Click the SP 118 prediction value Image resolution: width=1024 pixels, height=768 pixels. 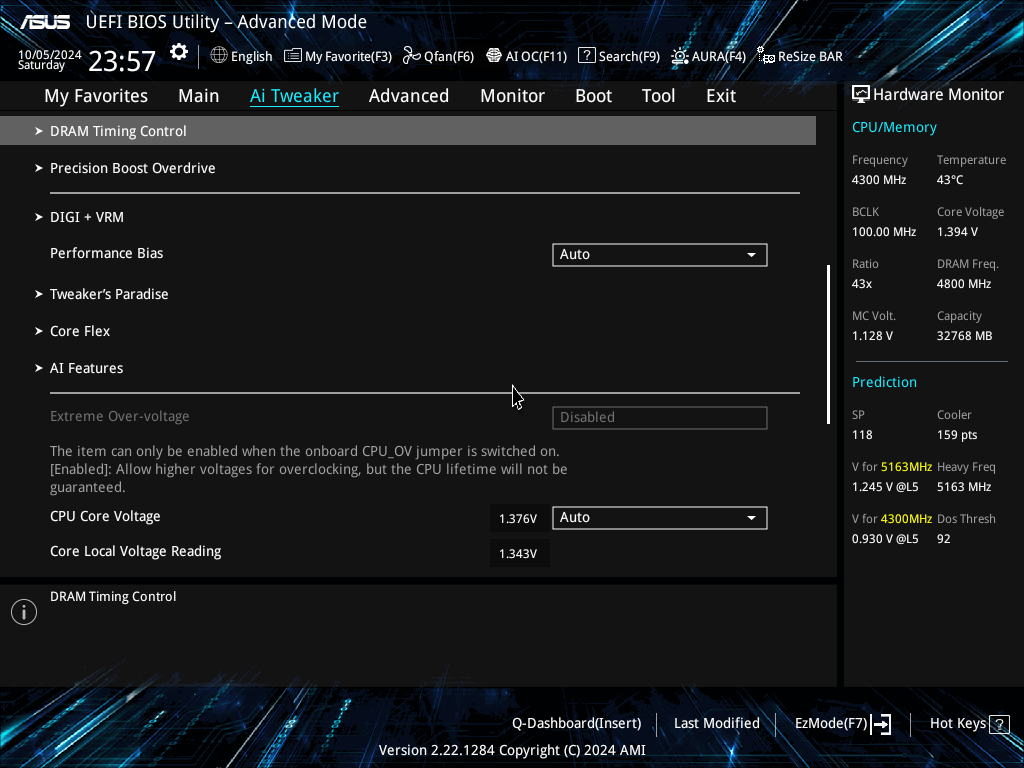tap(862, 435)
